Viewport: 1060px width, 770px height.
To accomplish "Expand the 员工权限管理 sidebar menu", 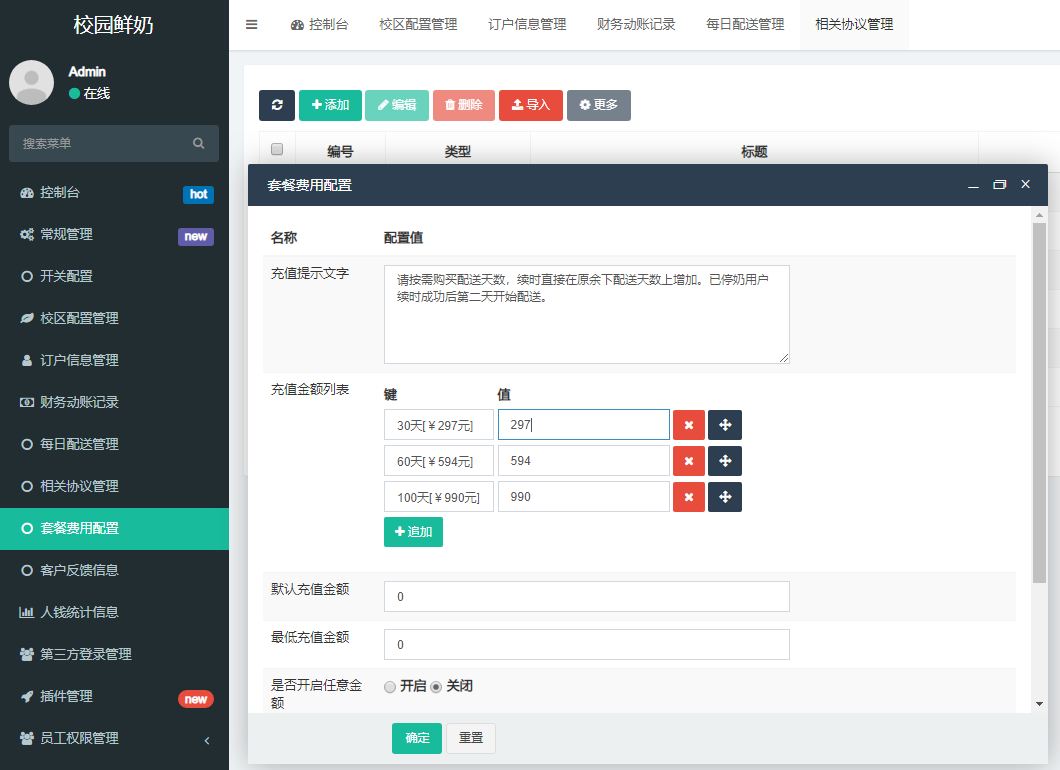I will pyautogui.click(x=114, y=738).
